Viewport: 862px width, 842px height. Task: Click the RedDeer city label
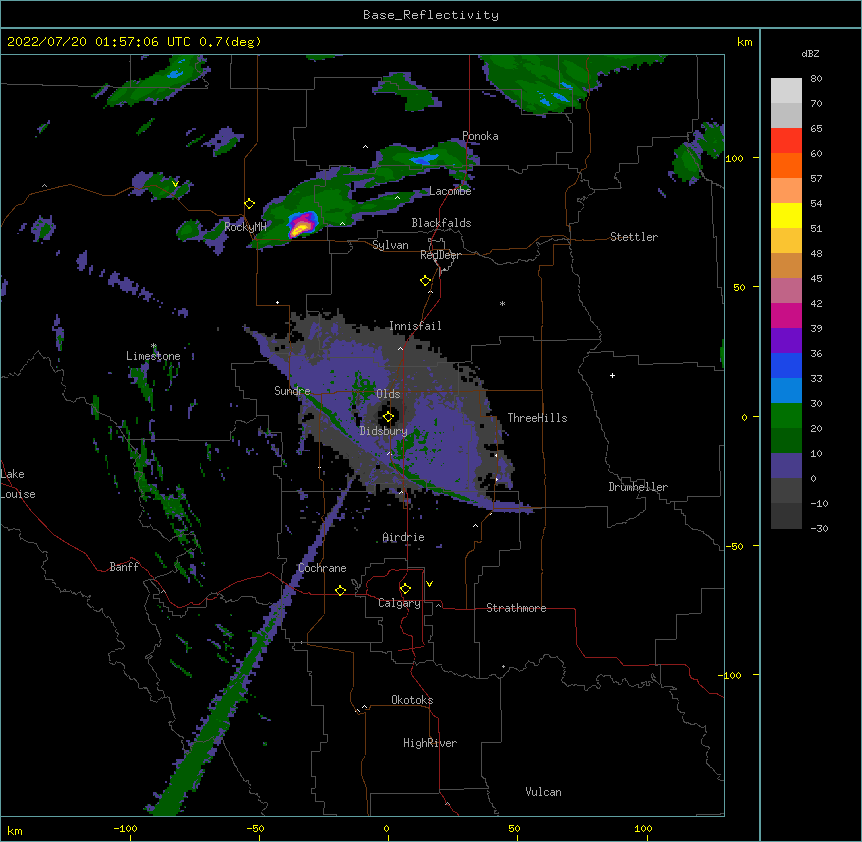coord(440,255)
